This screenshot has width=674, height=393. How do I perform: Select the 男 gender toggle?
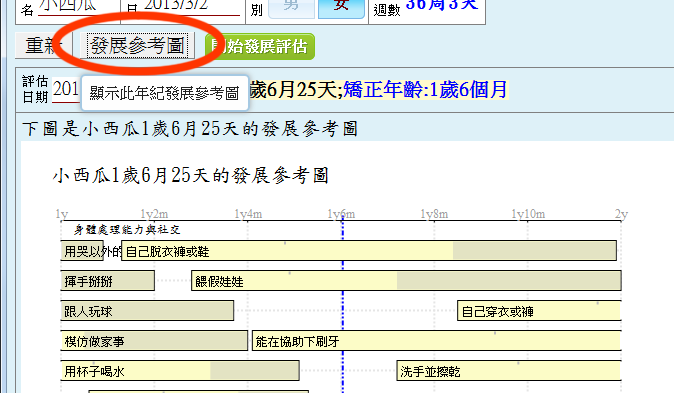point(291,8)
